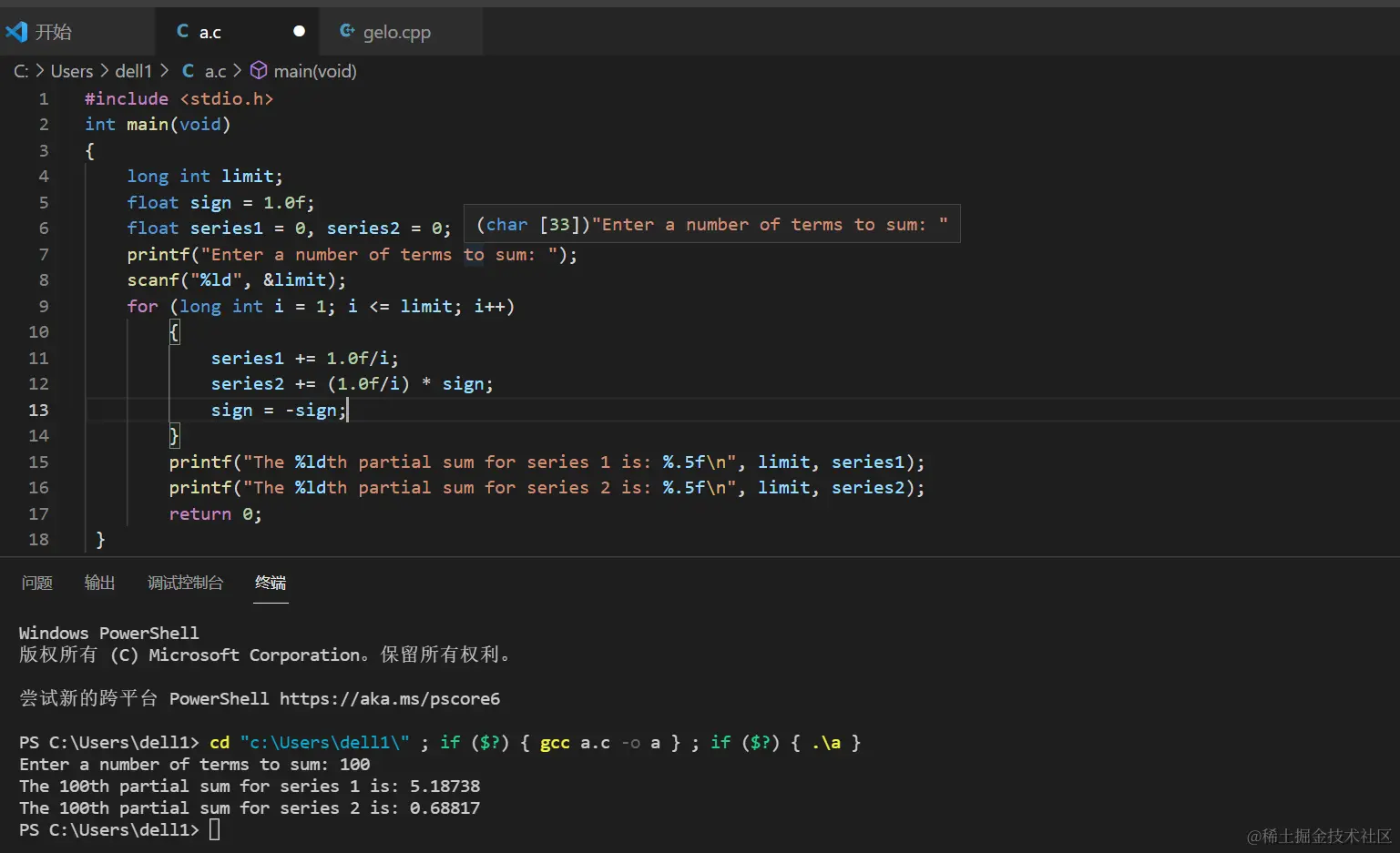Click on '<stdio.h>' in the include line
The width and height of the screenshot is (1400, 853).
point(227,98)
